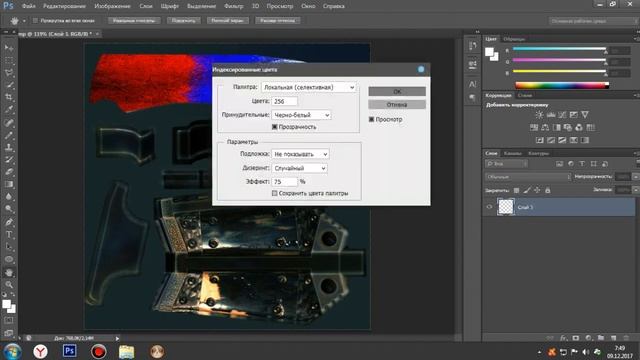Hide layer Слой 1 via eye icon

pyautogui.click(x=489, y=207)
